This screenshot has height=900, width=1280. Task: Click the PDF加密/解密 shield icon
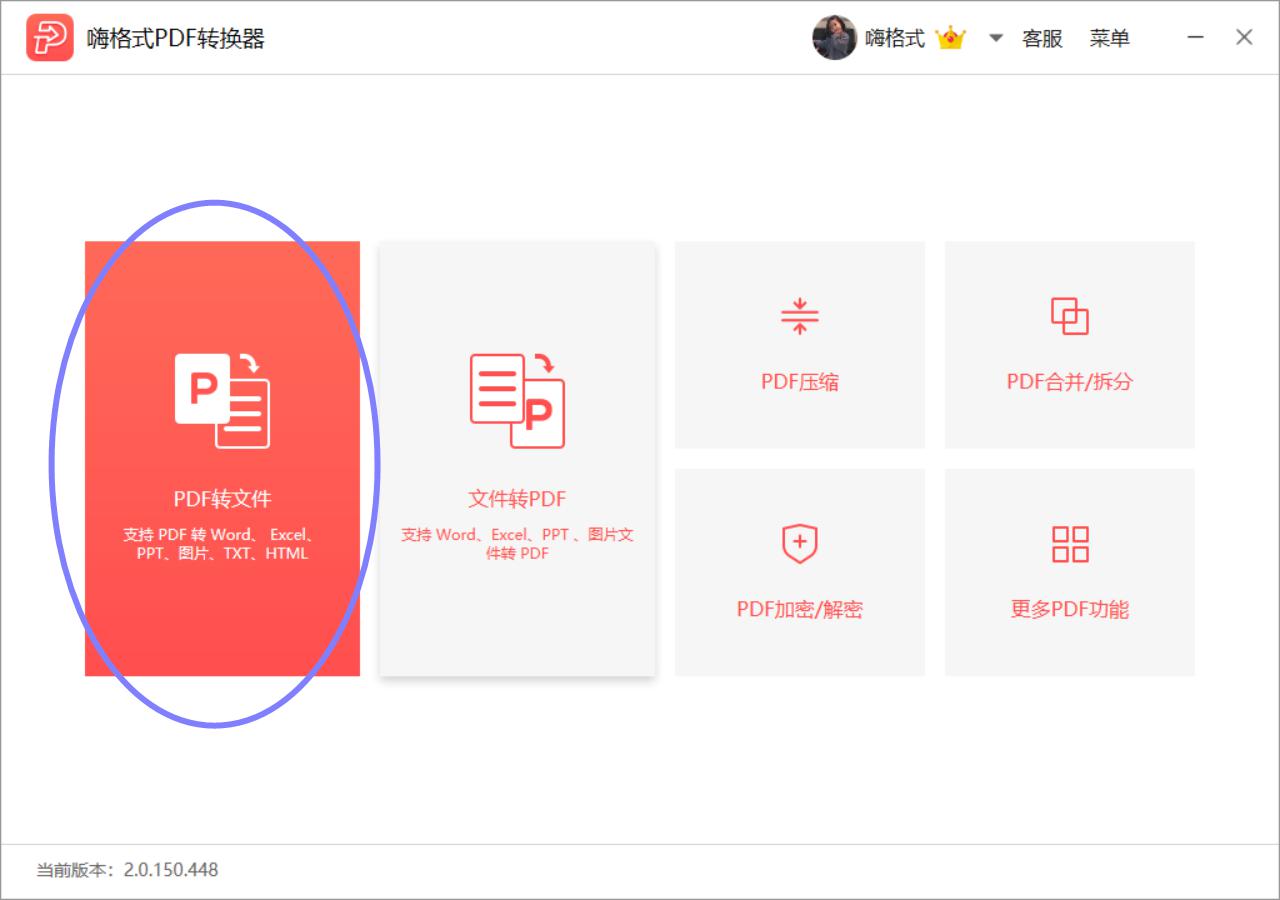[799, 544]
